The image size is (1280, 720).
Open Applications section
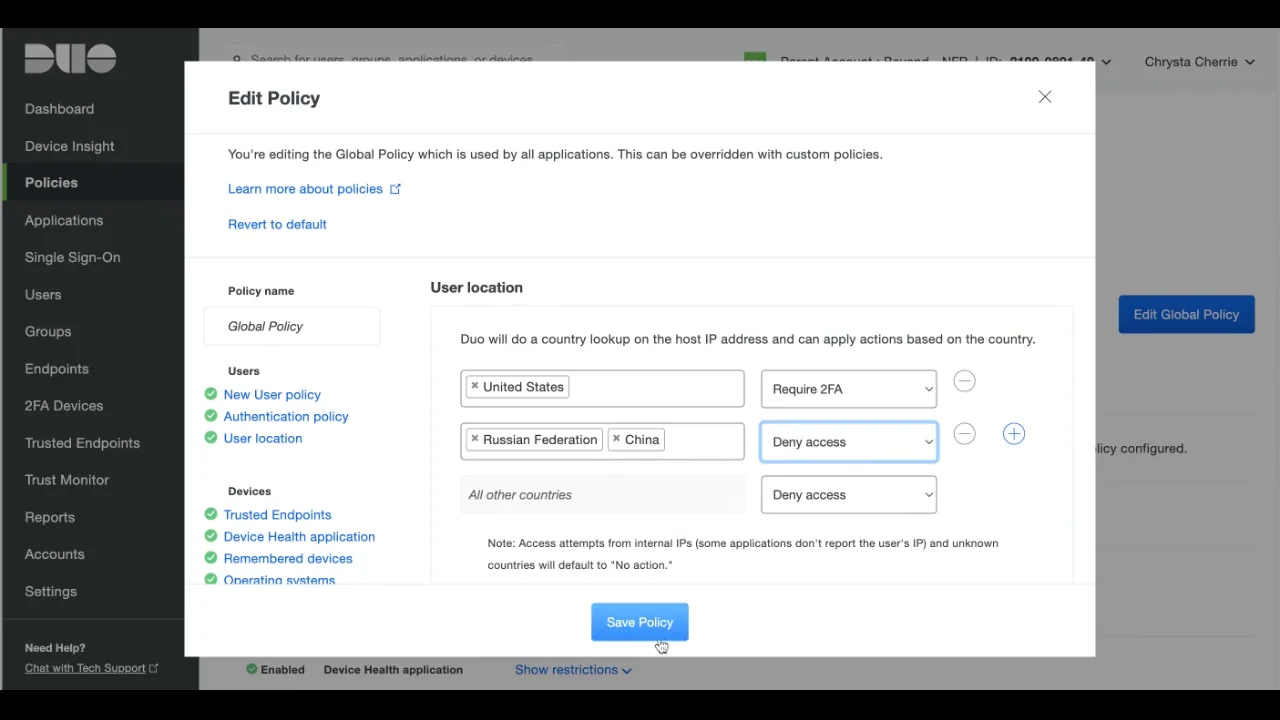click(x=64, y=220)
